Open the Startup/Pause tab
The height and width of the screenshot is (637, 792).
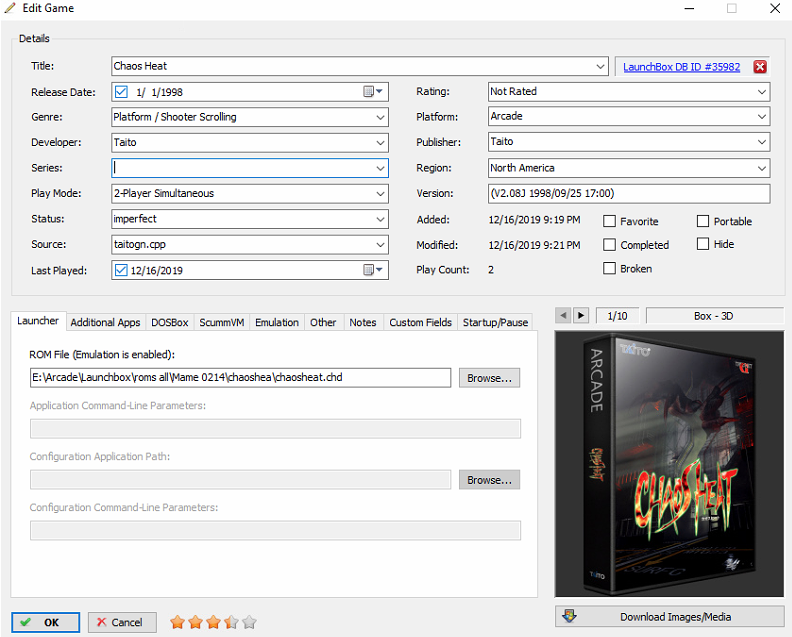coord(495,322)
